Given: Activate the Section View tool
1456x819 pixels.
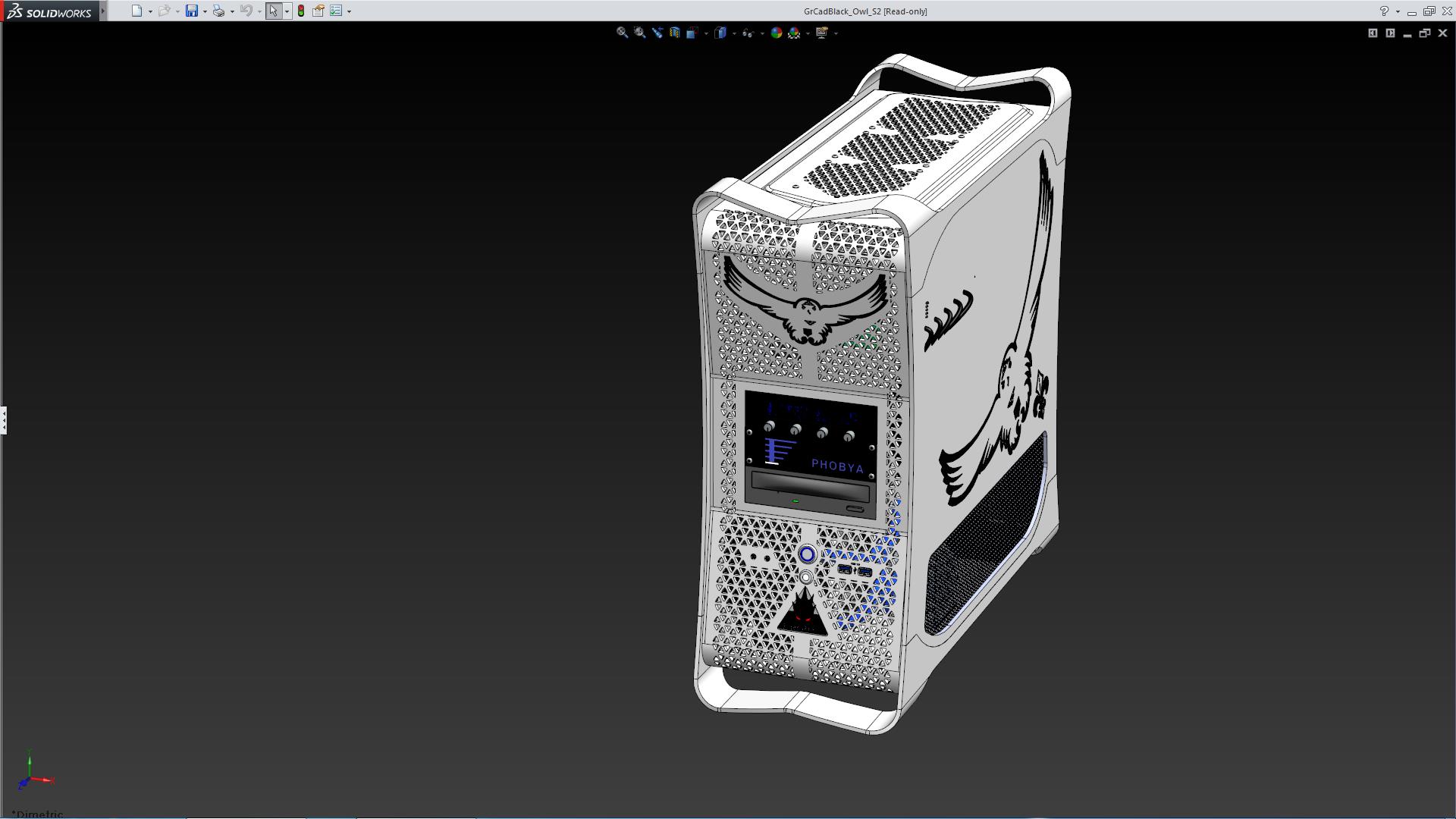Looking at the screenshot, I should coord(674,33).
